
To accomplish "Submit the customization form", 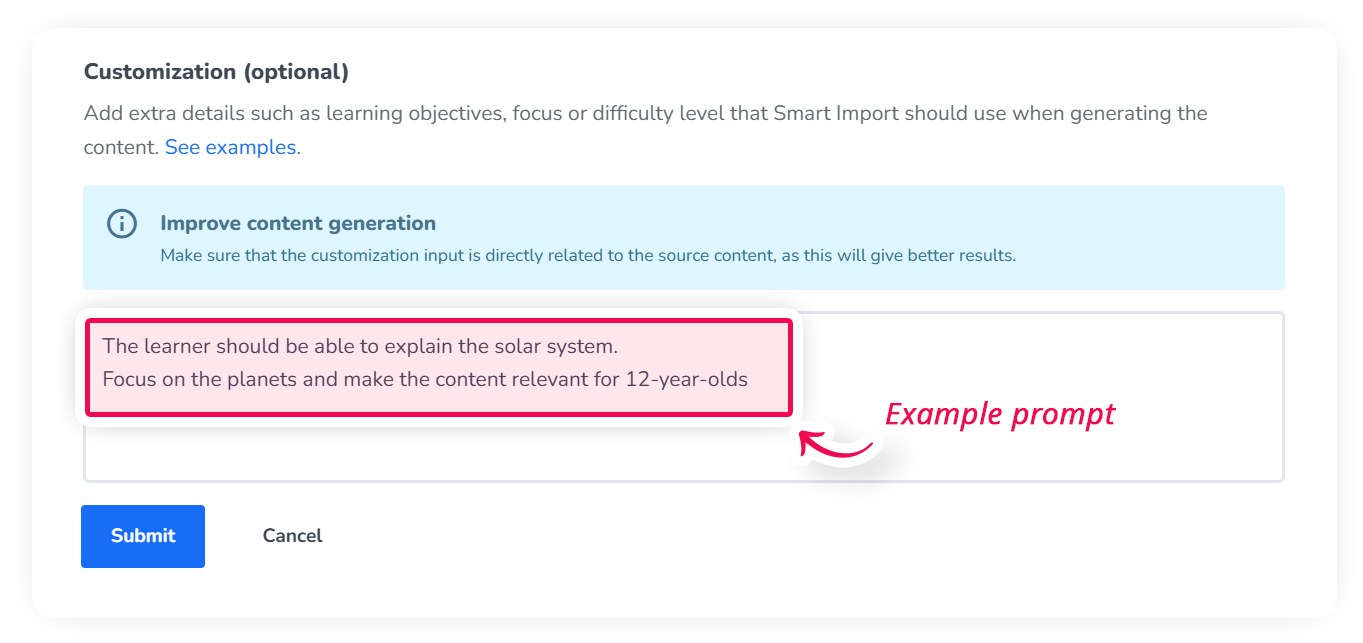I will (x=143, y=536).
